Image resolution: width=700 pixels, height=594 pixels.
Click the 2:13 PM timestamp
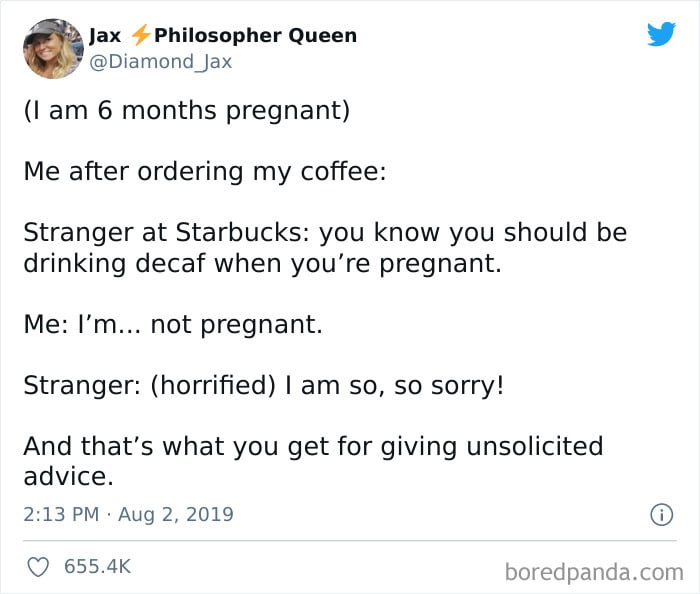pos(61,514)
